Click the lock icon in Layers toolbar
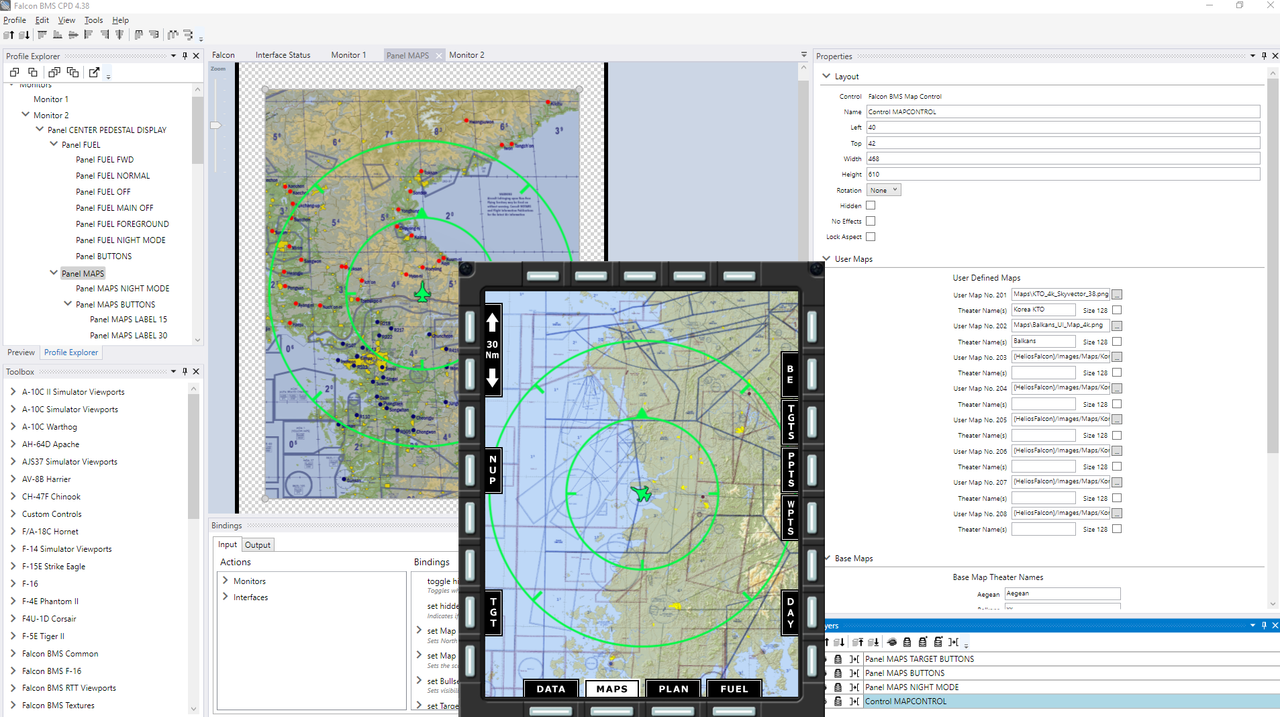Image resolution: width=1280 pixels, height=717 pixels. (x=907, y=641)
